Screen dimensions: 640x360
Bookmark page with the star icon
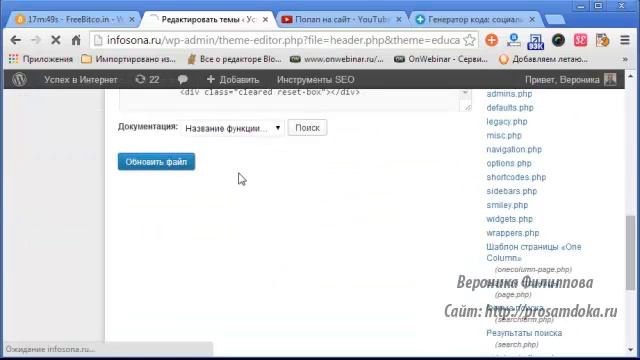tap(469, 40)
